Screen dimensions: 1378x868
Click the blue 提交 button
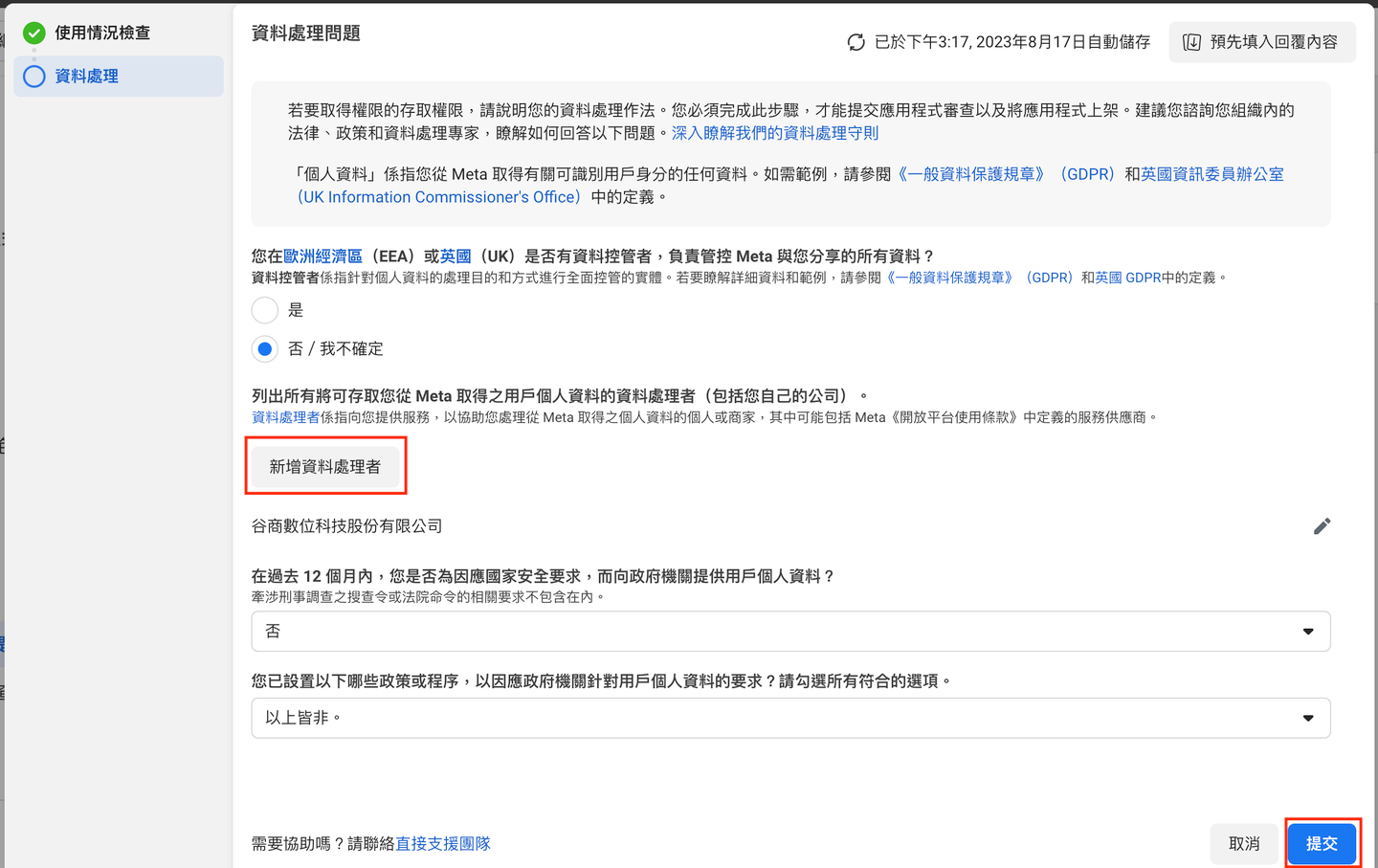coord(1322,843)
